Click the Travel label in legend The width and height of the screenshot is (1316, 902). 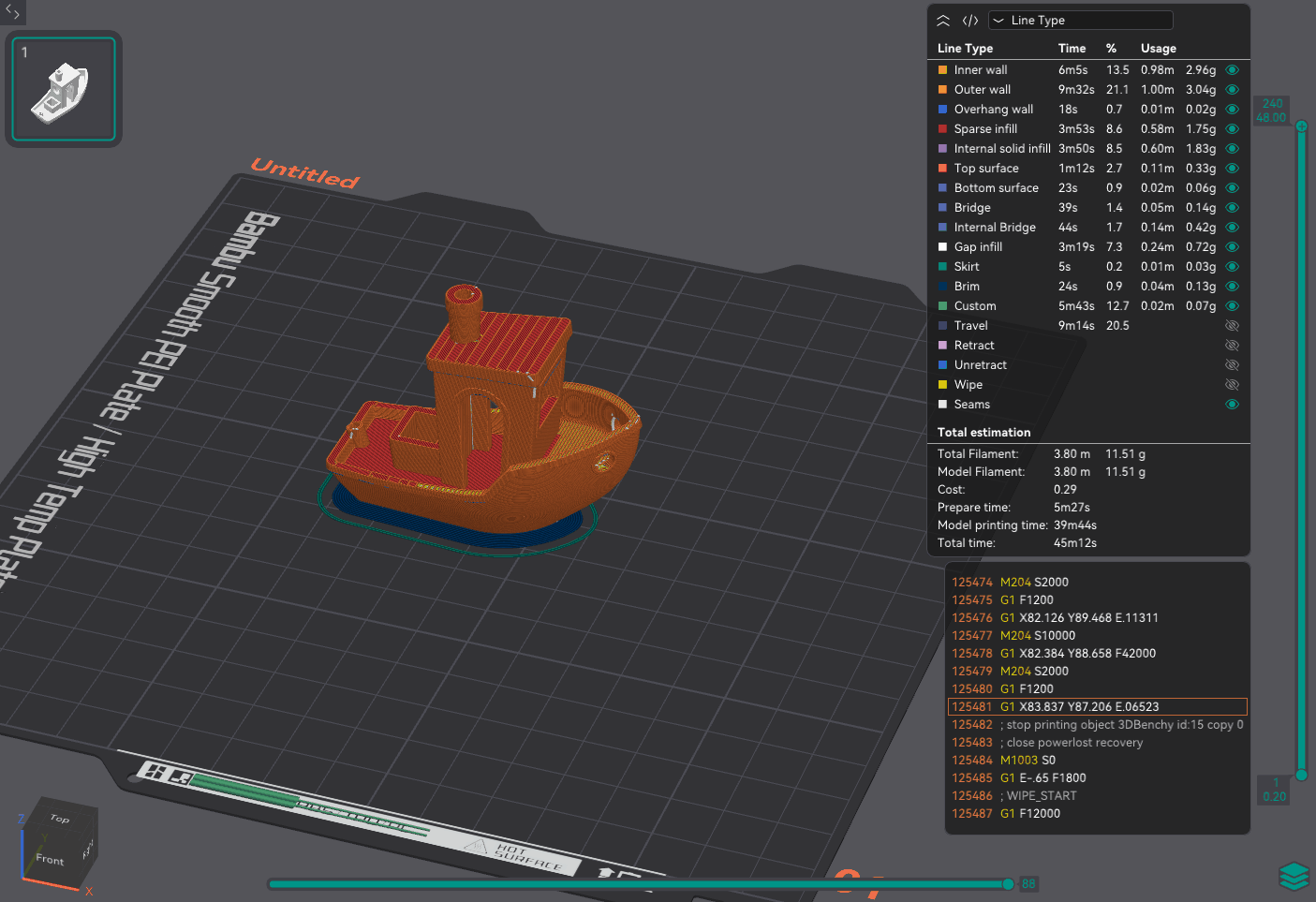tap(970, 326)
